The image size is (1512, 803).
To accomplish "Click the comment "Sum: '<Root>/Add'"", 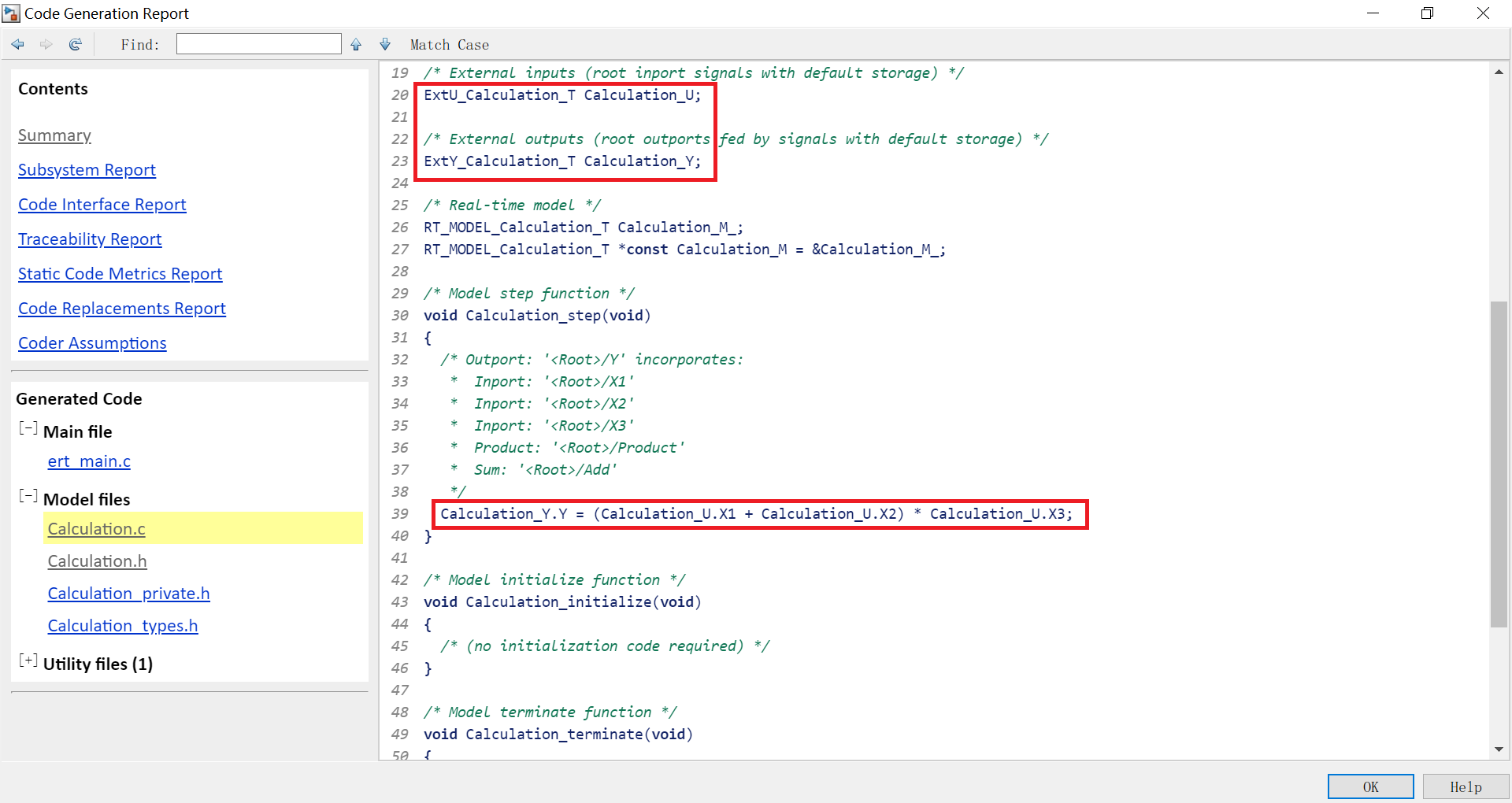I will (546, 470).
